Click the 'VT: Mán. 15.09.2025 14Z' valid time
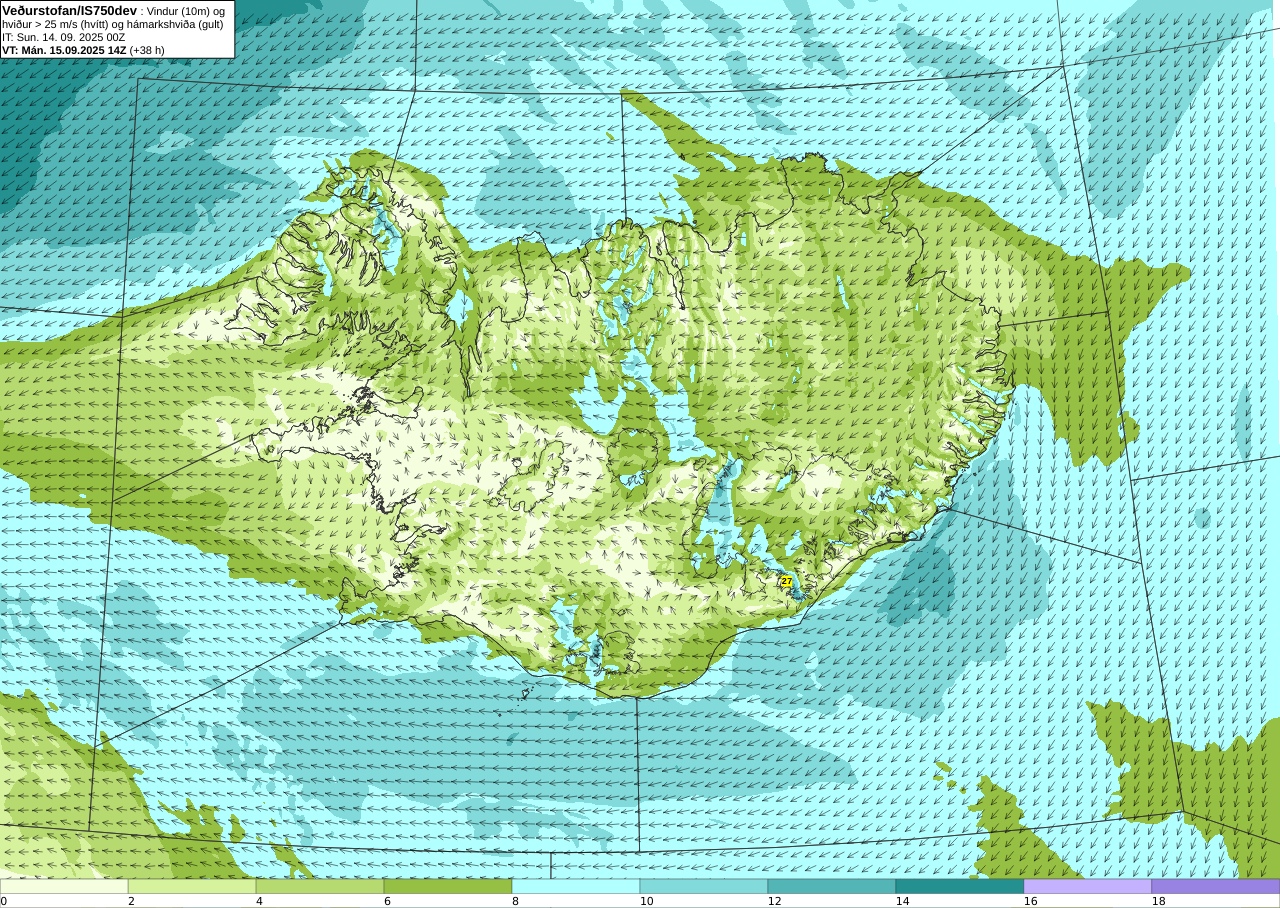 (x=64, y=50)
